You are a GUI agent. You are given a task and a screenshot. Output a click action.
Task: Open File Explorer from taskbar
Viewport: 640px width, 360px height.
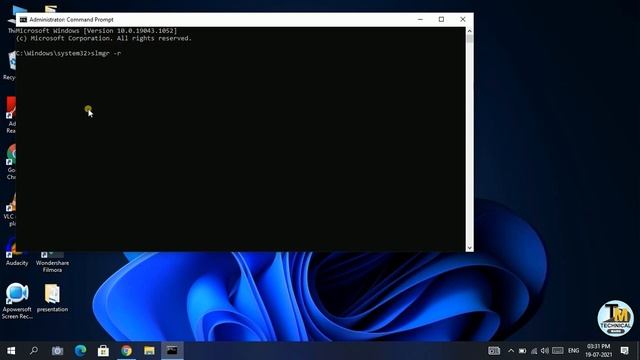click(x=149, y=351)
